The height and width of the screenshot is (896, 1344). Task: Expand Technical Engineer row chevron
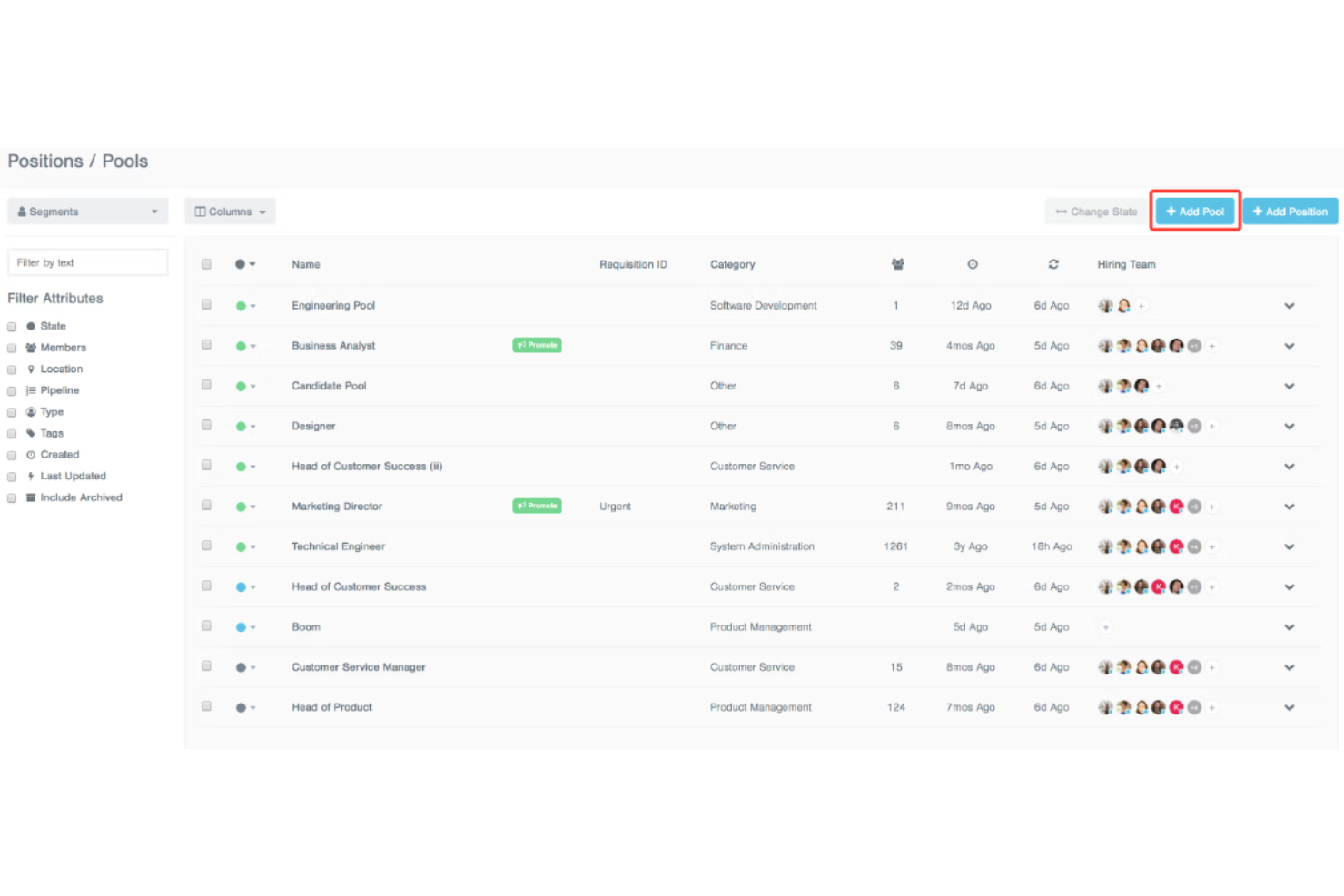(1290, 546)
